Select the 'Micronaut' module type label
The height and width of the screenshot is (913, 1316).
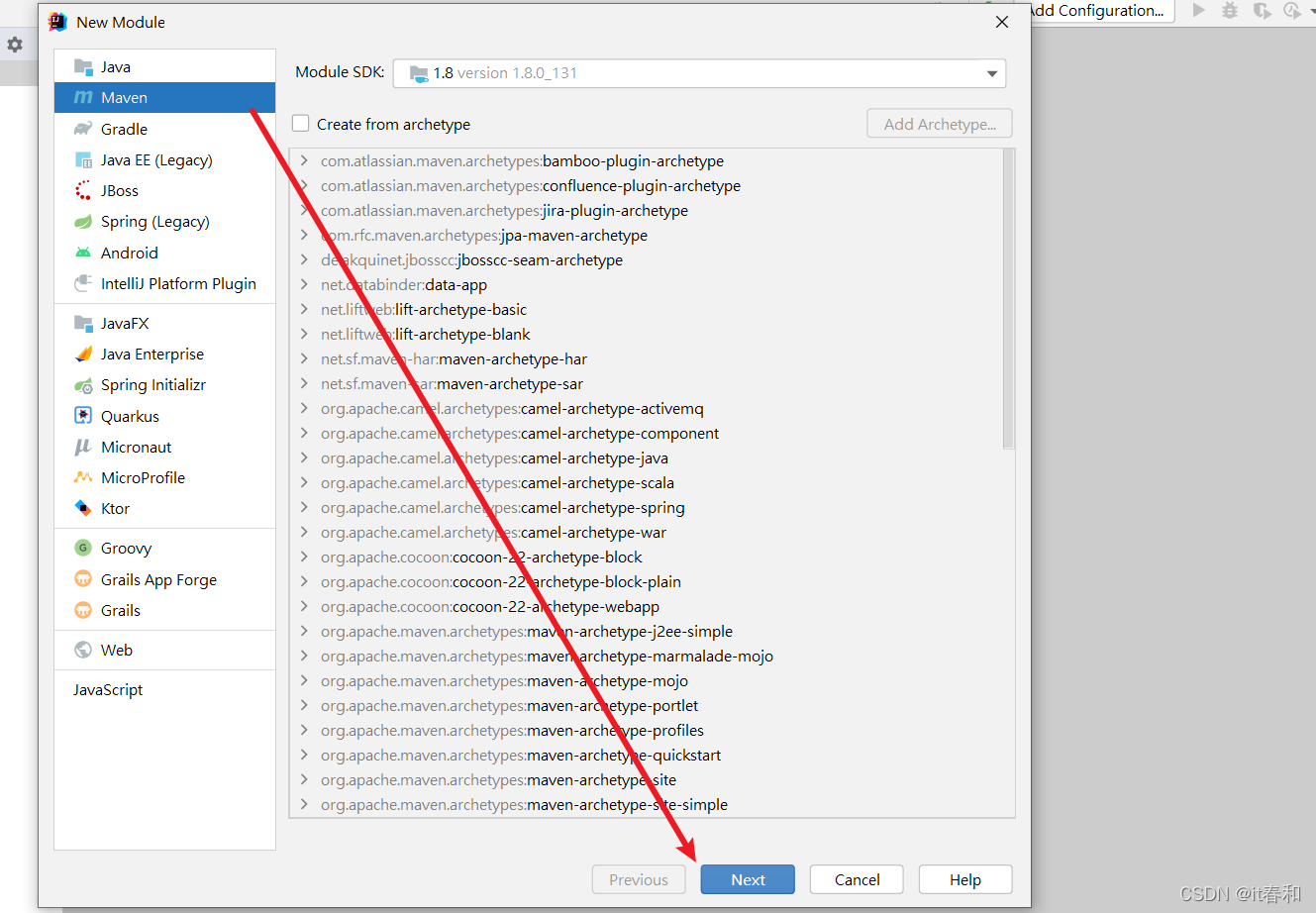pyautogui.click(x=137, y=448)
